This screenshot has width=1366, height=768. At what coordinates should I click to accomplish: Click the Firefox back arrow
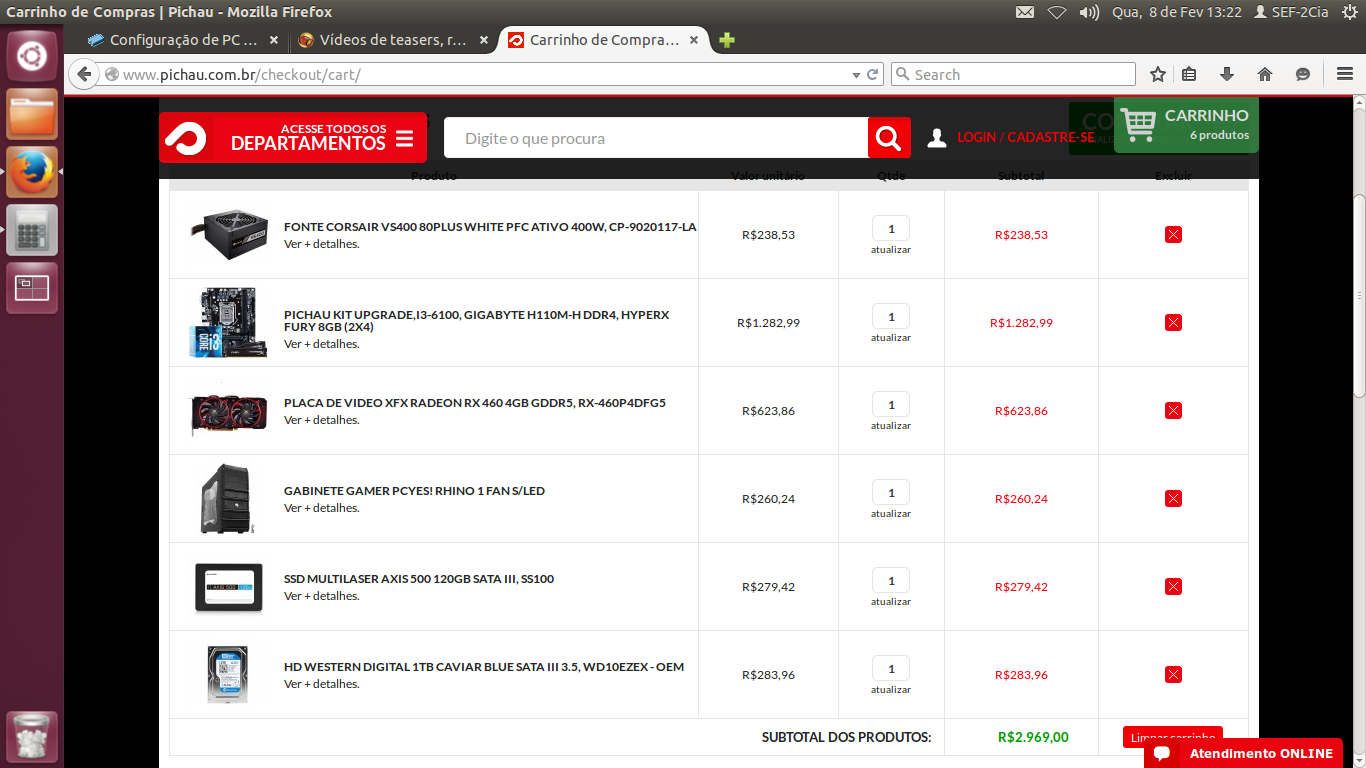pyautogui.click(x=84, y=74)
